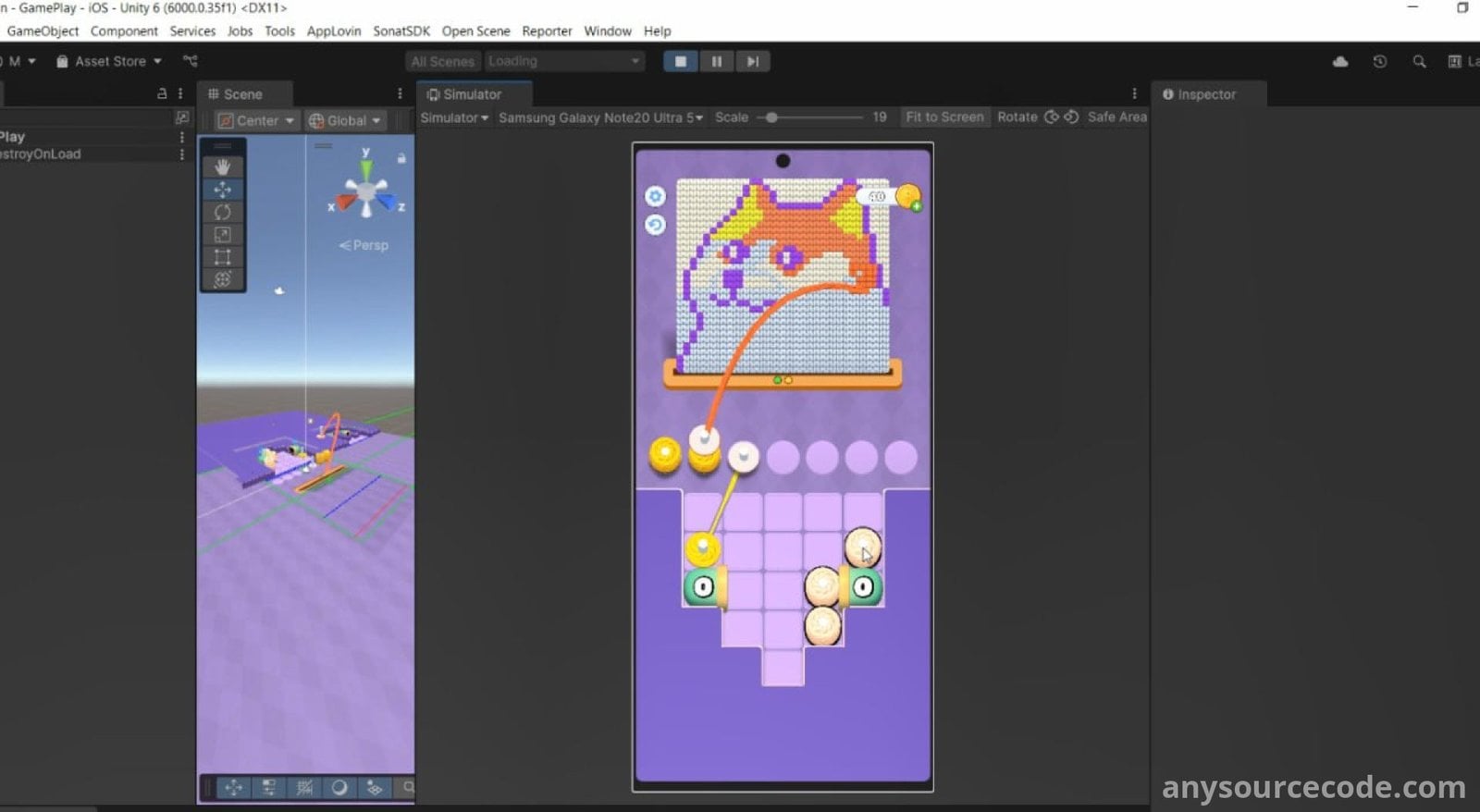Screen dimensions: 1480x812
Task: Click the Safe Area button
Action: coord(1116,117)
